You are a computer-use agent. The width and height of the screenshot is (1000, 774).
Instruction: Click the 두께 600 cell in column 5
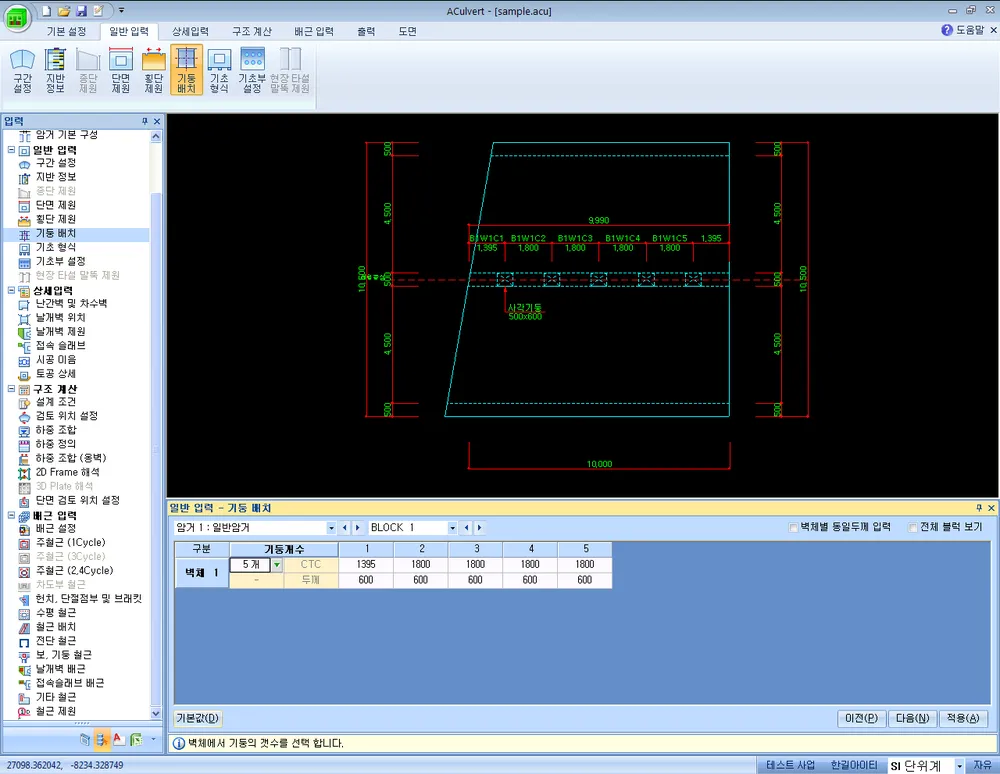585,580
